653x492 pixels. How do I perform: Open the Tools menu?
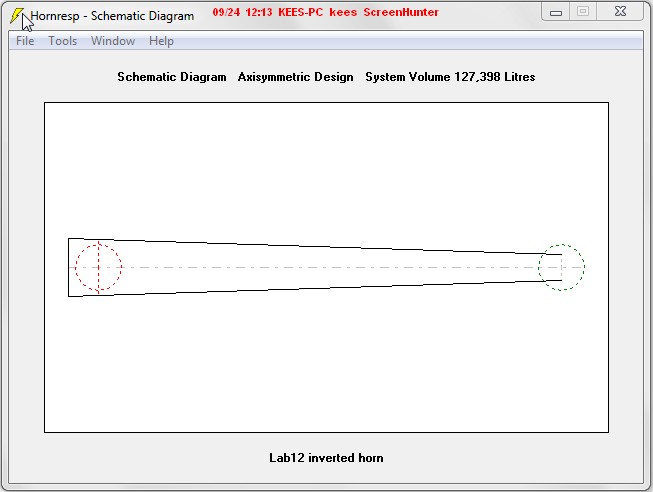click(62, 41)
